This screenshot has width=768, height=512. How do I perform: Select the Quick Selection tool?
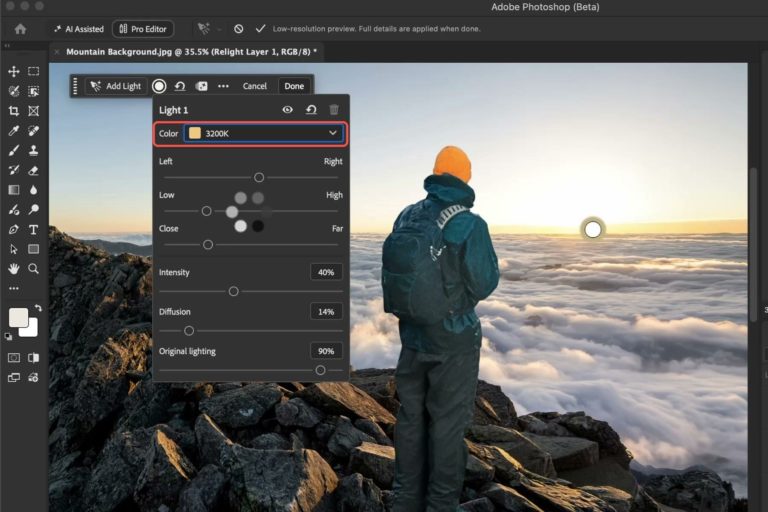[x=14, y=91]
